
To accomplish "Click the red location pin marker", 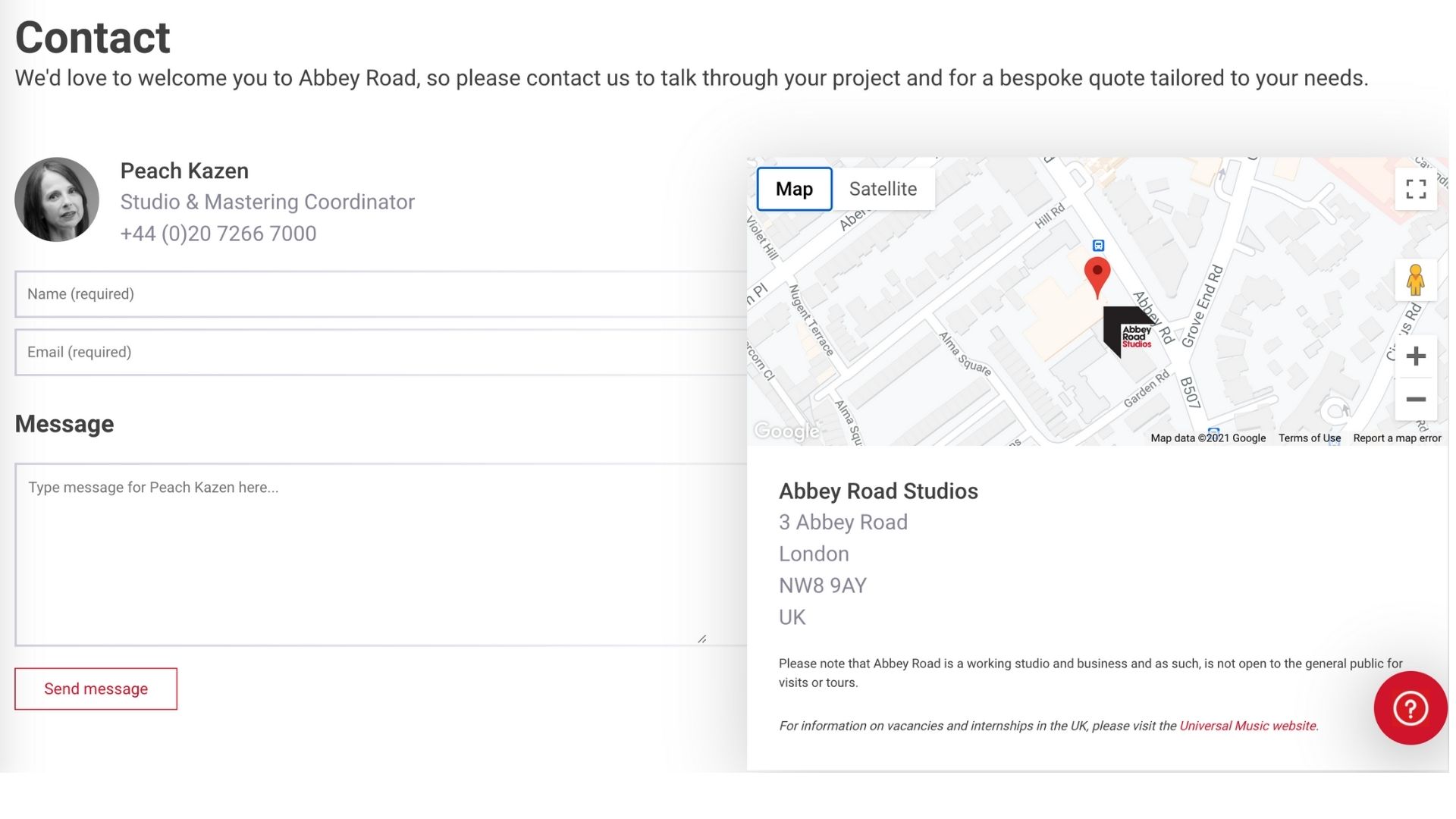I will 1097,275.
